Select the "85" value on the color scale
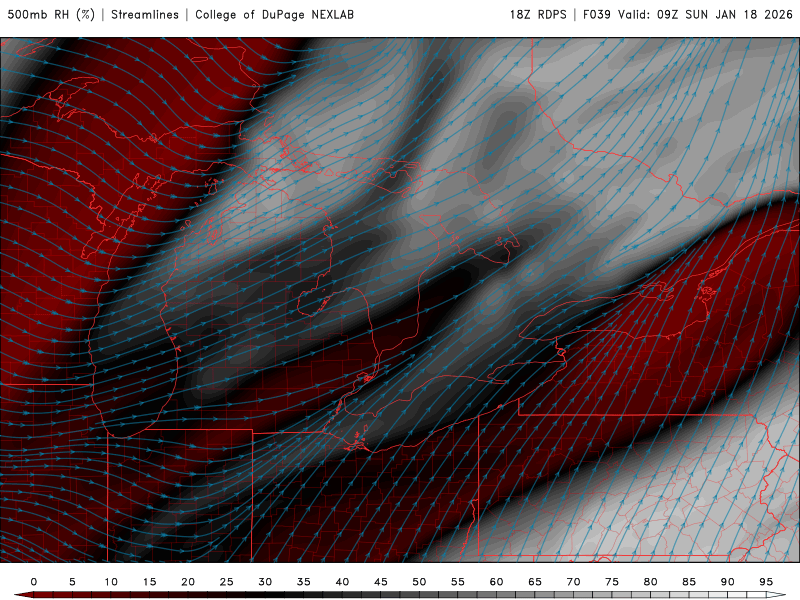800x600 pixels. (x=689, y=582)
